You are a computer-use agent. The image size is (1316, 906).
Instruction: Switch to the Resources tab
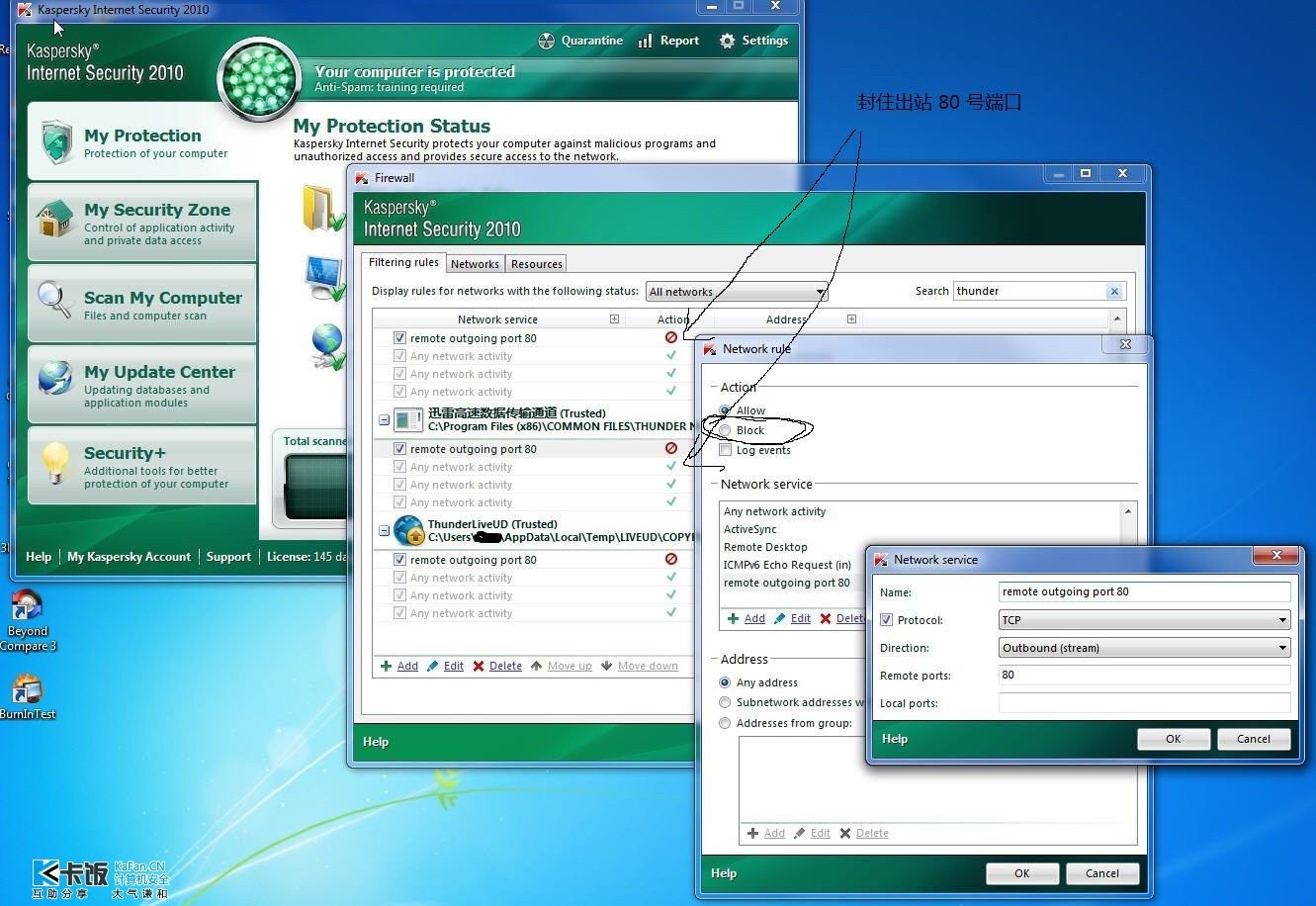(x=537, y=264)
